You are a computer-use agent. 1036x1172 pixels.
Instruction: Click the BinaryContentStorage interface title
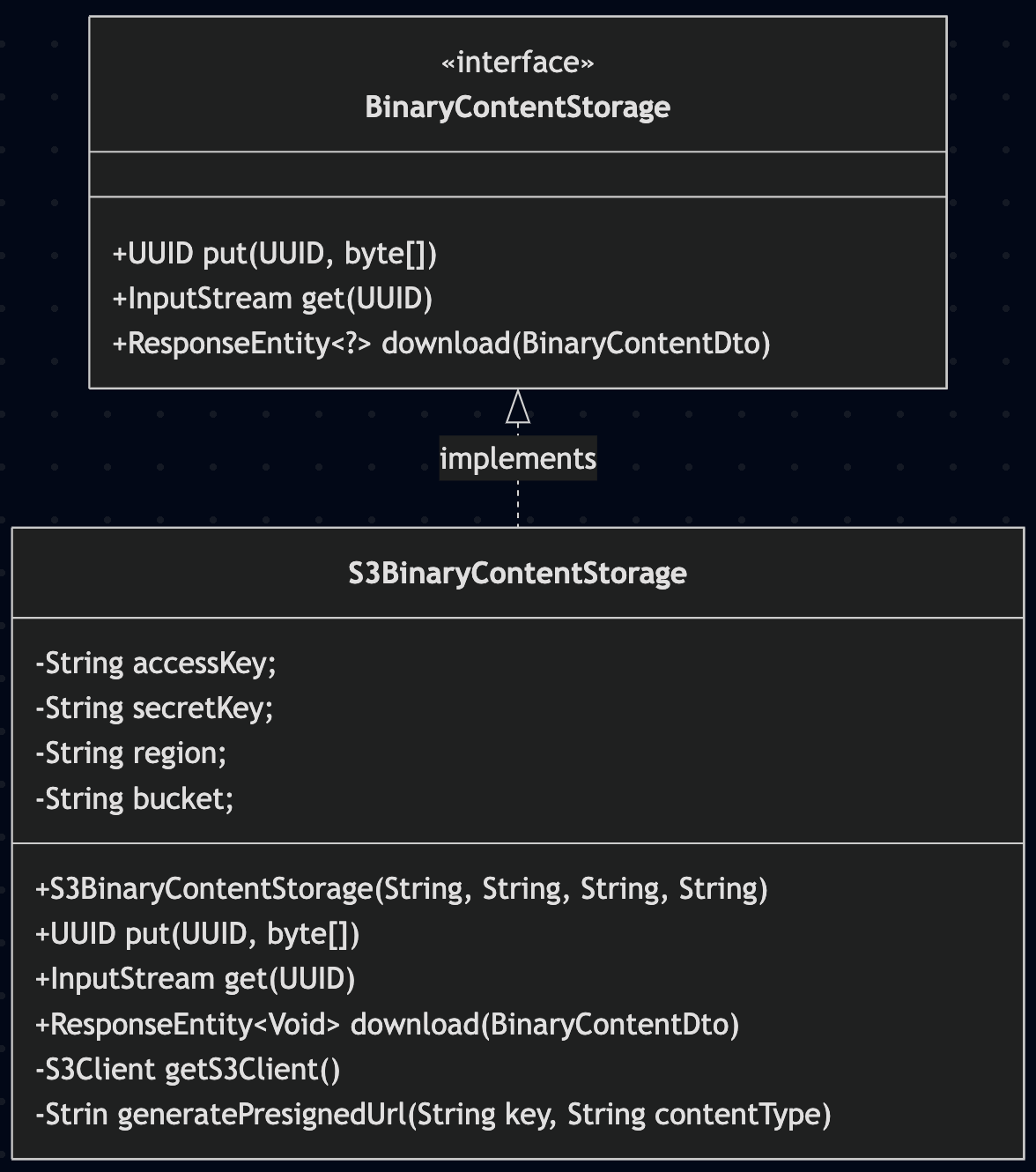[x=518, y=108]
